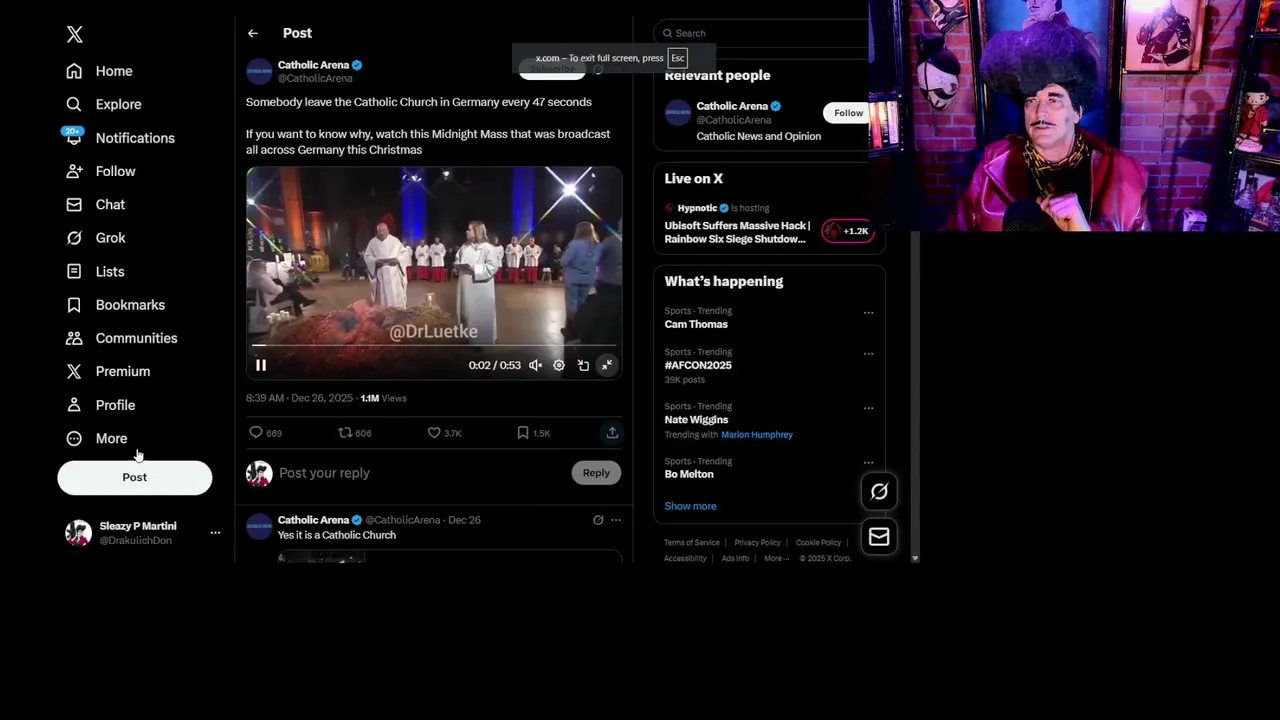Click Grok icon on Catholic Arena reply
The width and height of the screenshot is (1280, 720).
[598, 520]
